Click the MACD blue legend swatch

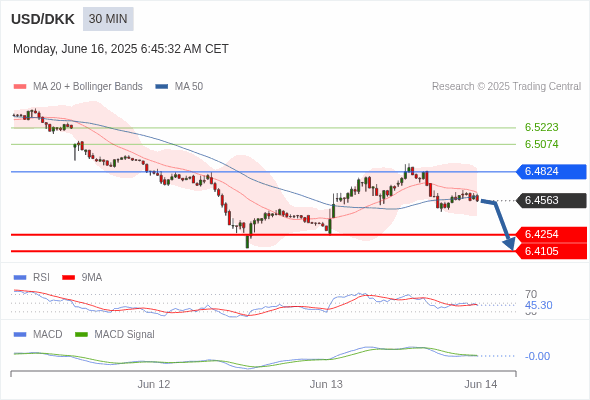coord(20,335)
